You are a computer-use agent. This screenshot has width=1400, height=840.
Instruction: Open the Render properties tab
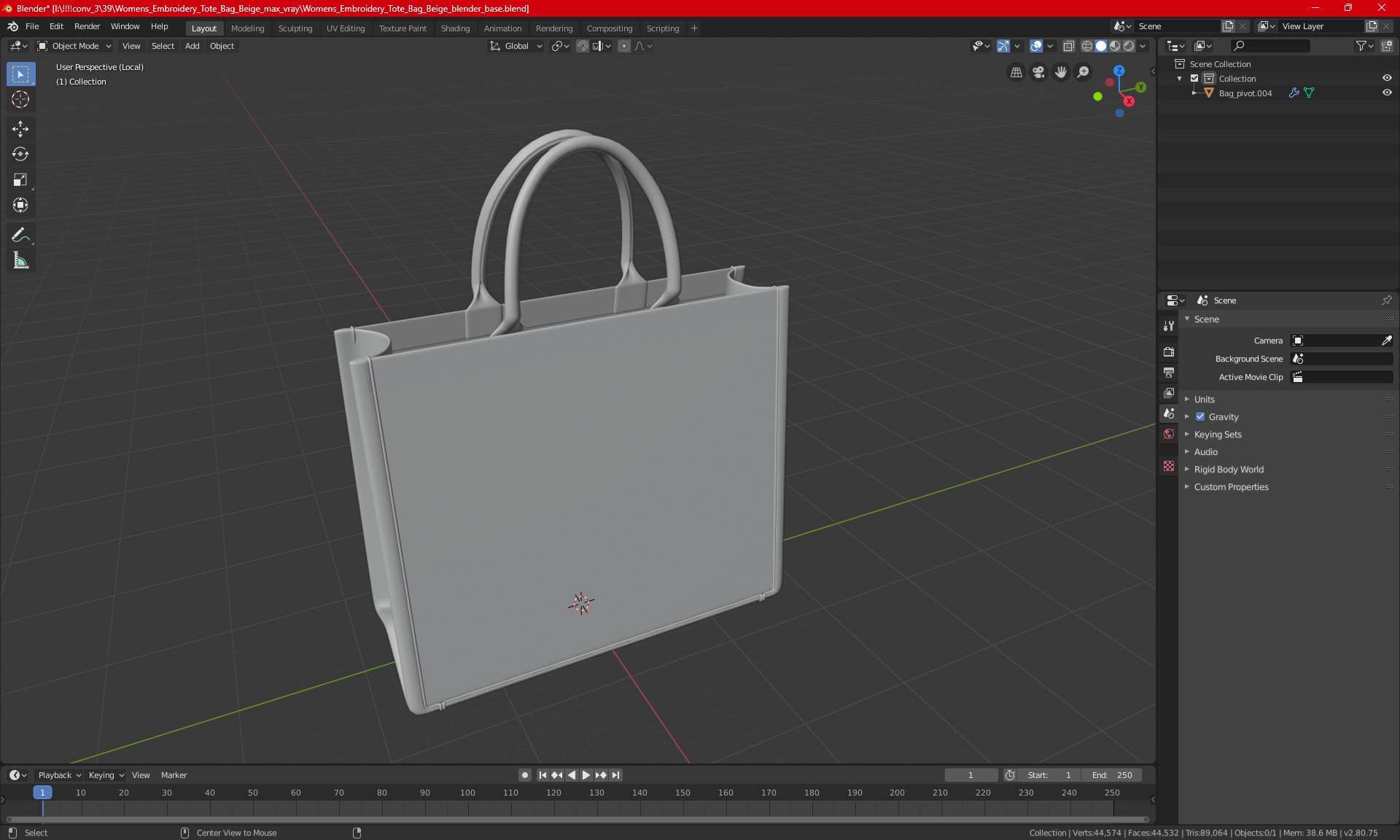(1169, 351)
